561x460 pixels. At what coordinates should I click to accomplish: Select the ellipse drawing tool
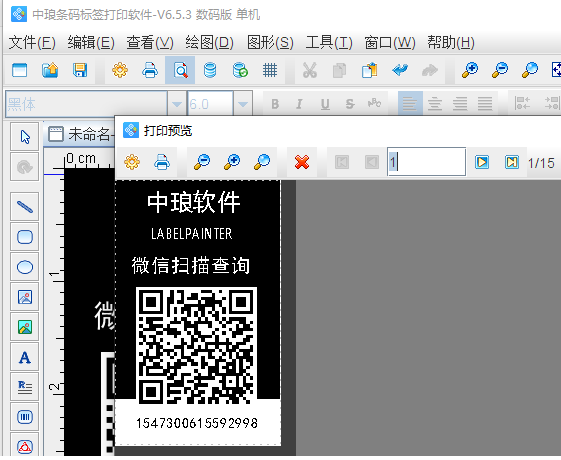pyautogui.click(x=25, y=267)
